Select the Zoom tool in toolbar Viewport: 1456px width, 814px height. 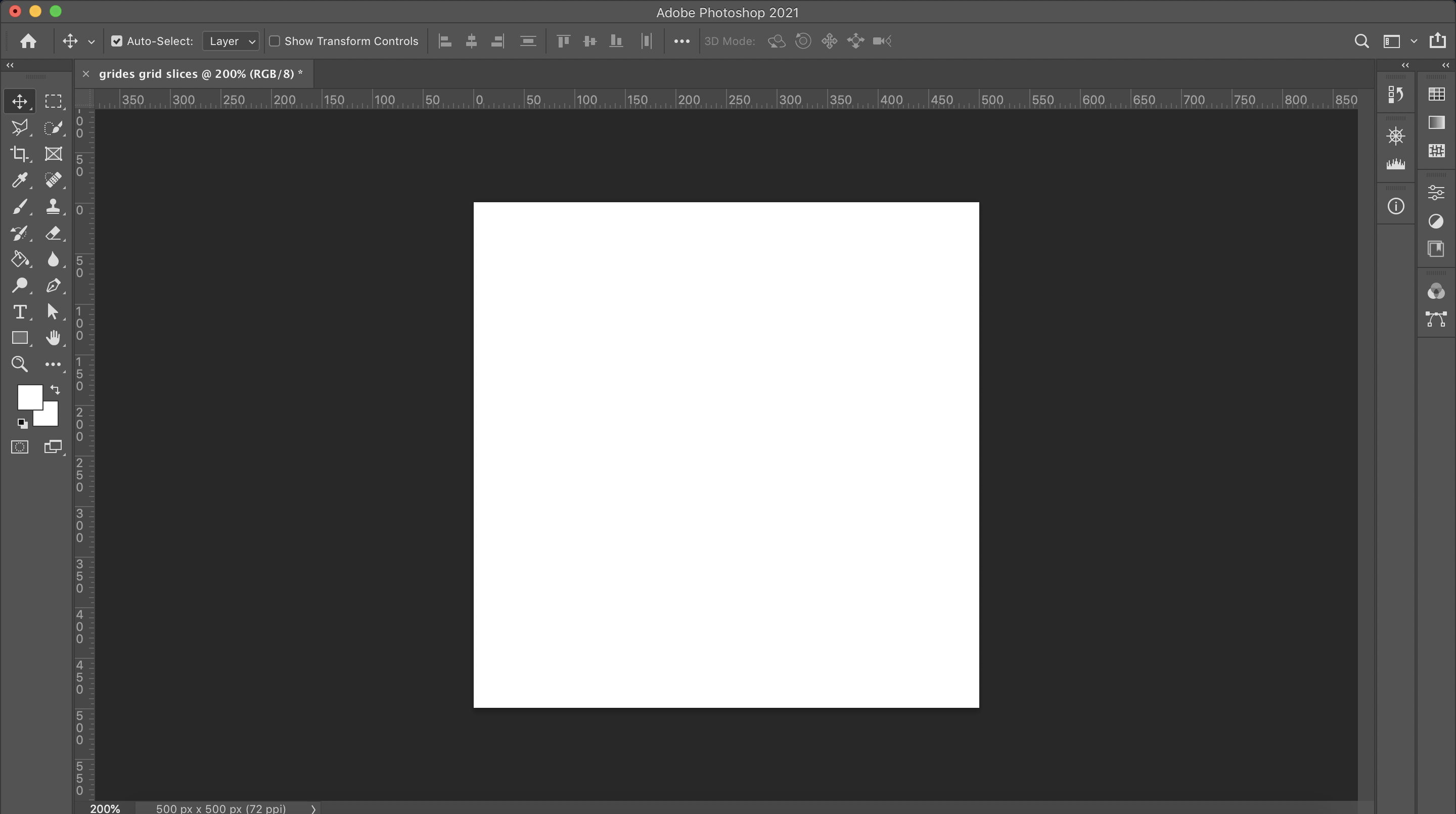click(x=19, y=364)
